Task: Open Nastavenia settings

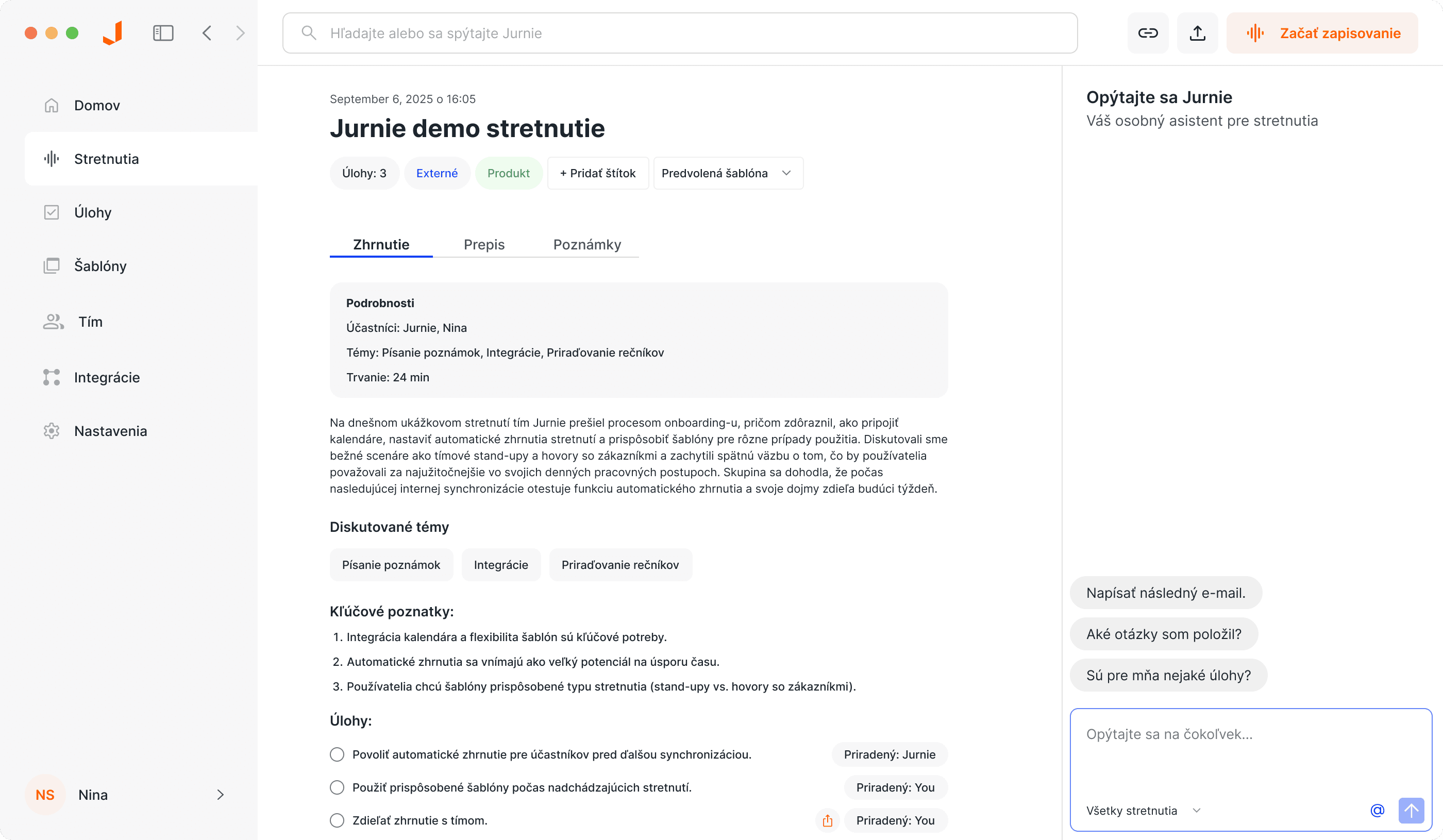Action: (x=110, y=431)
